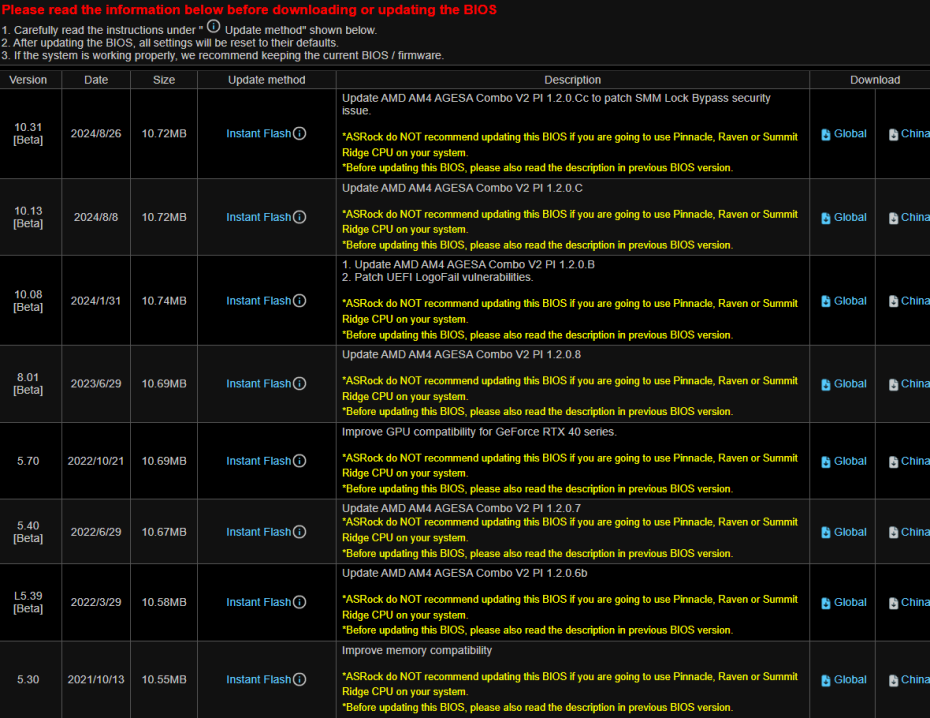
Task: Click Global download file icon for BIOS 5.70
Action: (826, 462)
